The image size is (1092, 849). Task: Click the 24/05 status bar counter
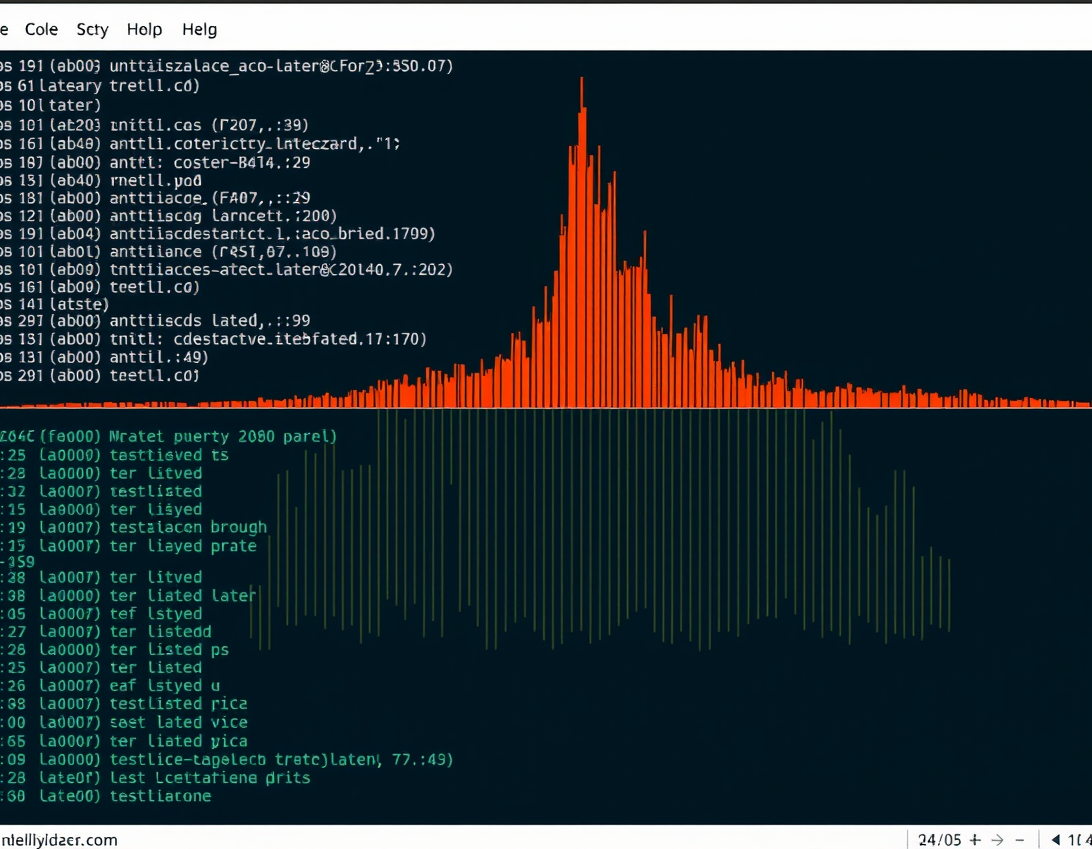[939, 840]
